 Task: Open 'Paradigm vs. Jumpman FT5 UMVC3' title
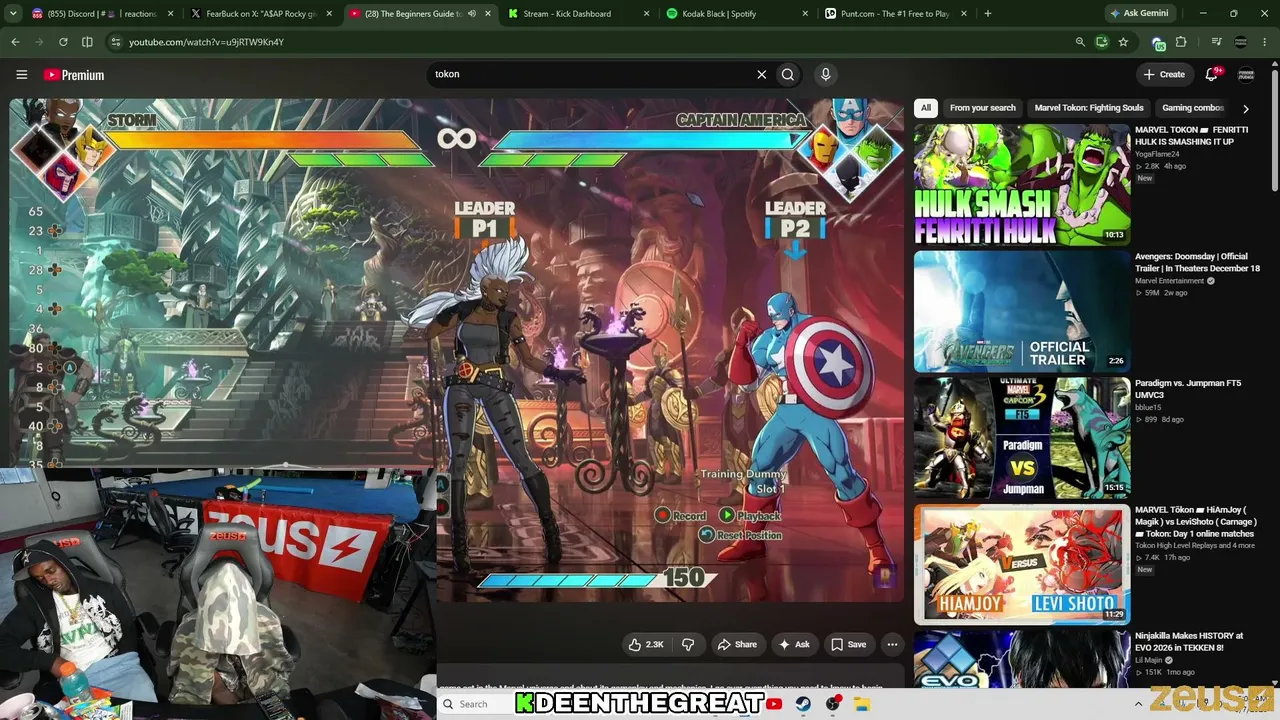pyautogui.click(x=1188, y=389)
